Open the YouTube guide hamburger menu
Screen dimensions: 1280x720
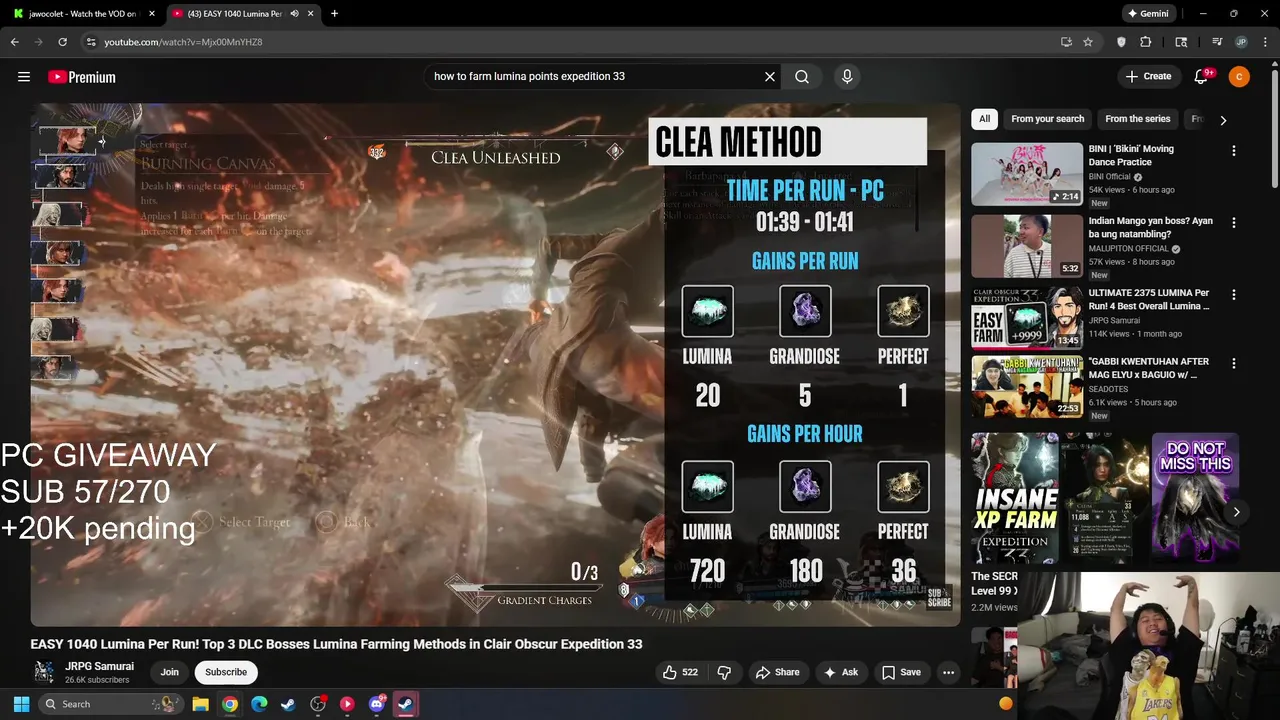tap(24, 77)
